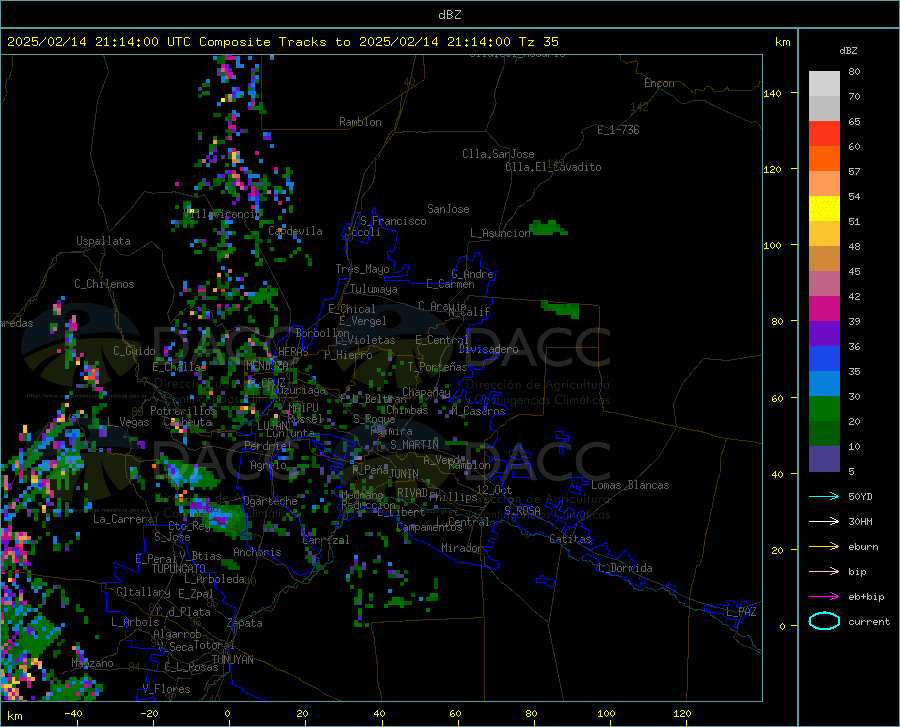Viewport: 900px width, 727px height.
Task: Click the Villavicencio map label
Action: pos(222,214)
